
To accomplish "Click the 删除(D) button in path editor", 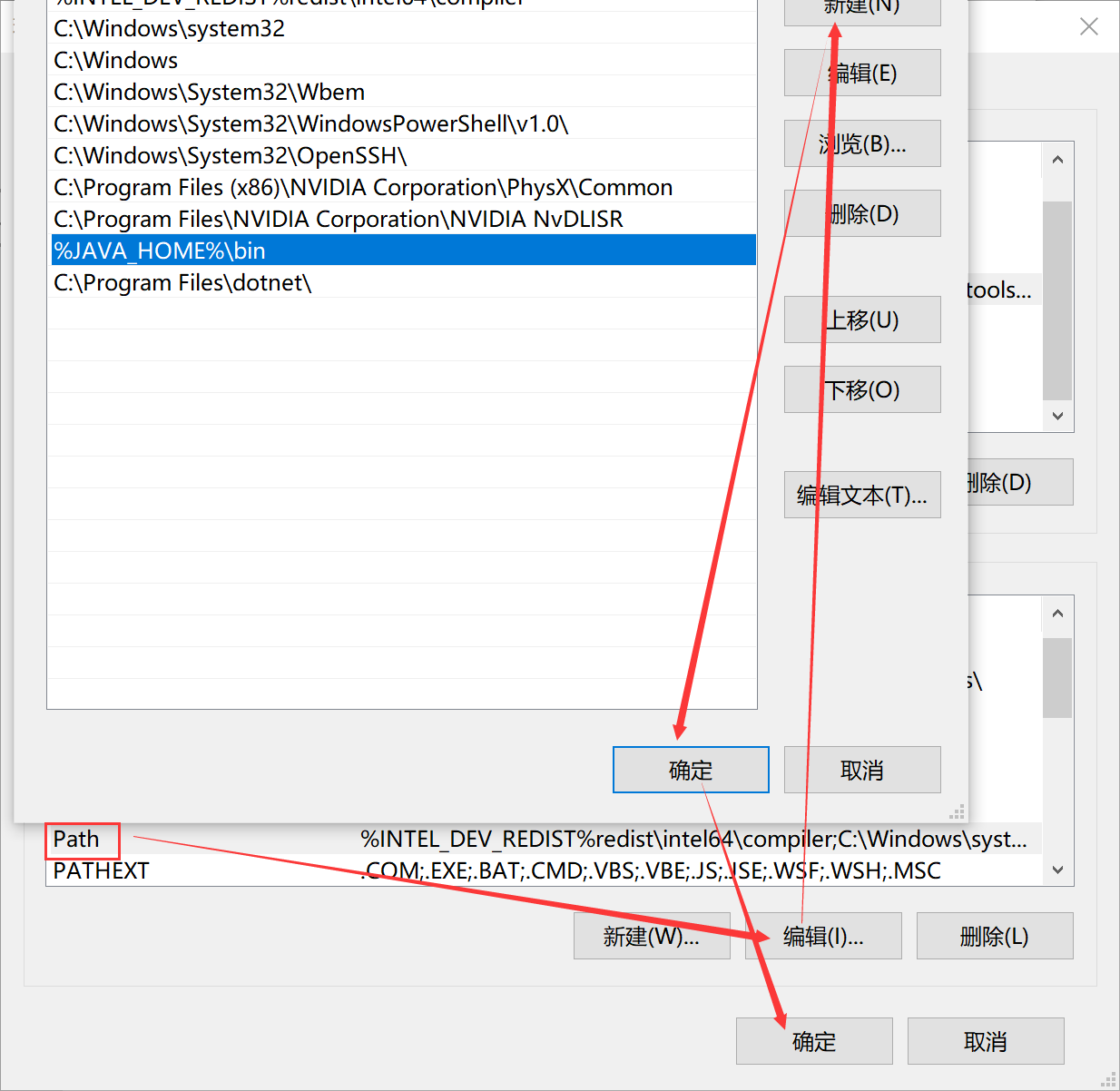I will coord(862,213).
